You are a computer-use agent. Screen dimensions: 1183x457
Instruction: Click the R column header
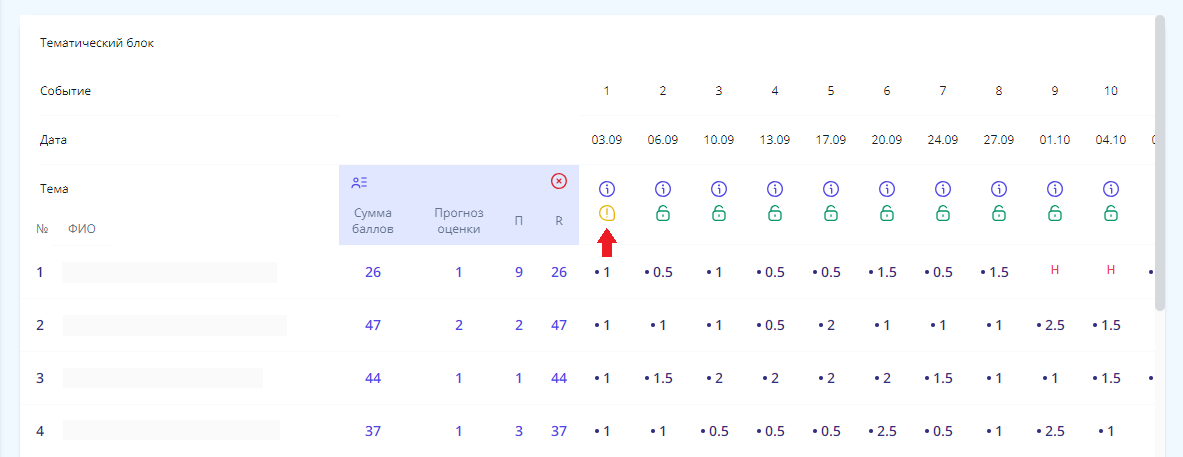(x=559, y=220)
